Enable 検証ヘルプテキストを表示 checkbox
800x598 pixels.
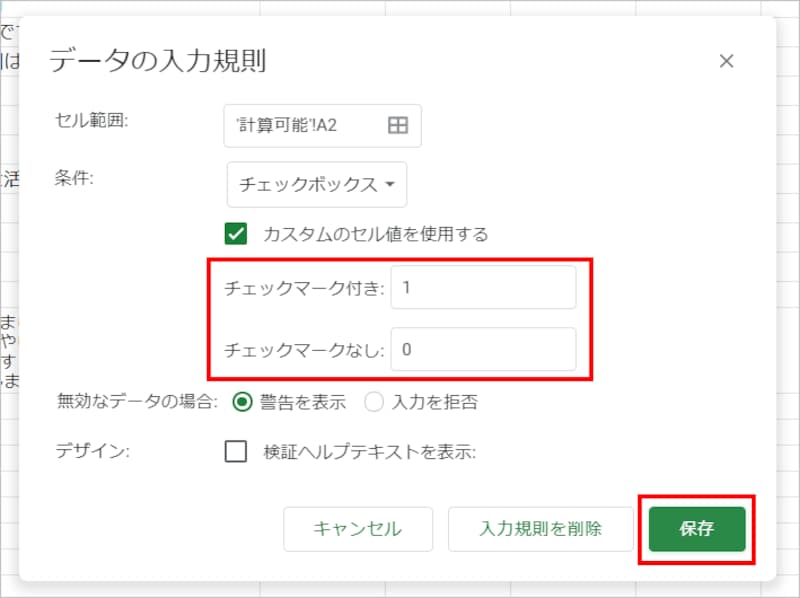tap(236, 452)
